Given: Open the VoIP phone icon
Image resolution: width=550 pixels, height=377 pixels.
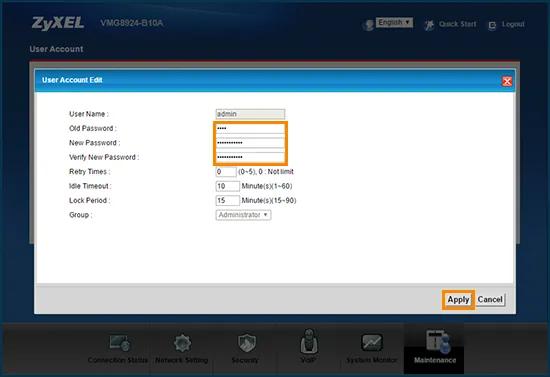Looking at the screenshot, I should pos(309,341).
